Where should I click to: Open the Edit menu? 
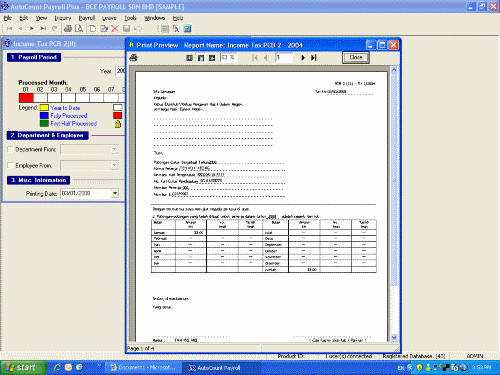[x=24, y=18]
